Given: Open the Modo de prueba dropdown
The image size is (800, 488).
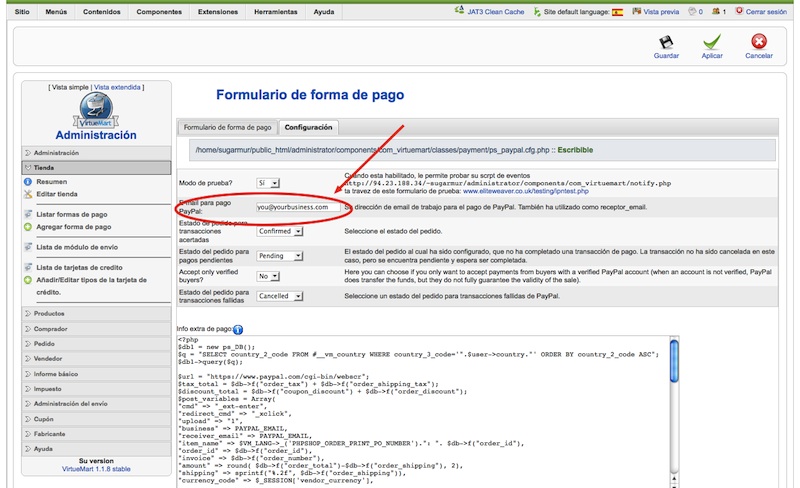Looking at the screenshot, I should click(268, 183).
